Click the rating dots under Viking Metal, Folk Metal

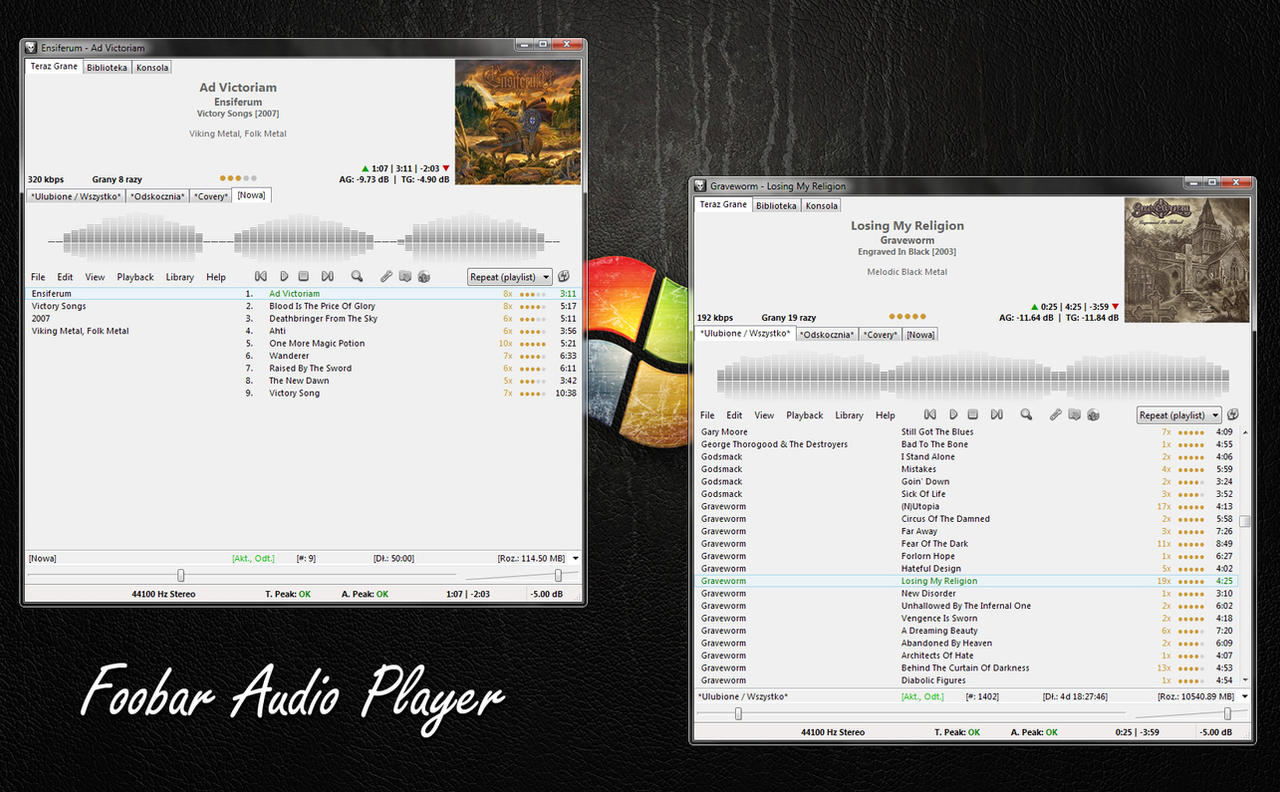(238, 178)
